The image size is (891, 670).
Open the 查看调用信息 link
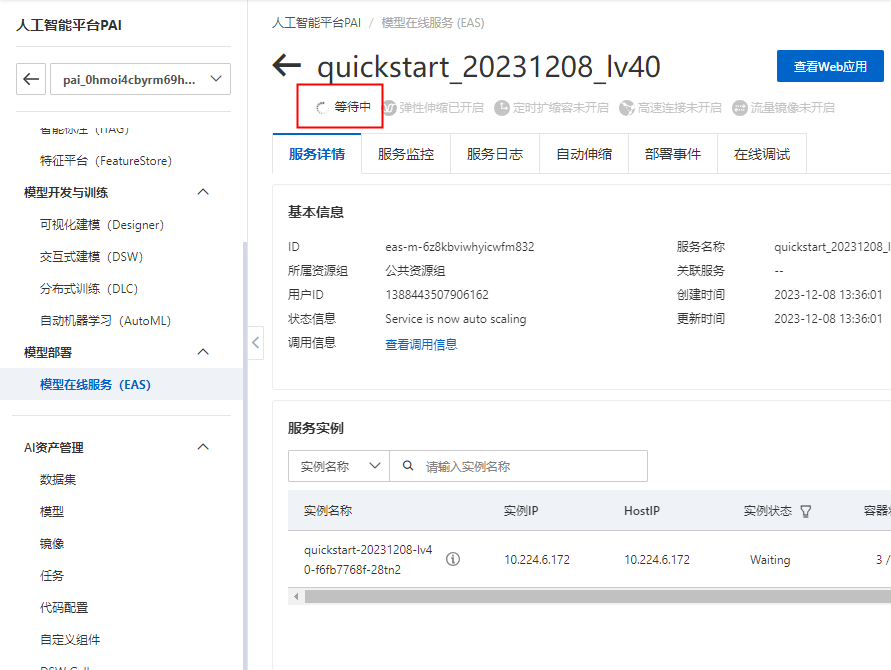click(x=421, y=344)
